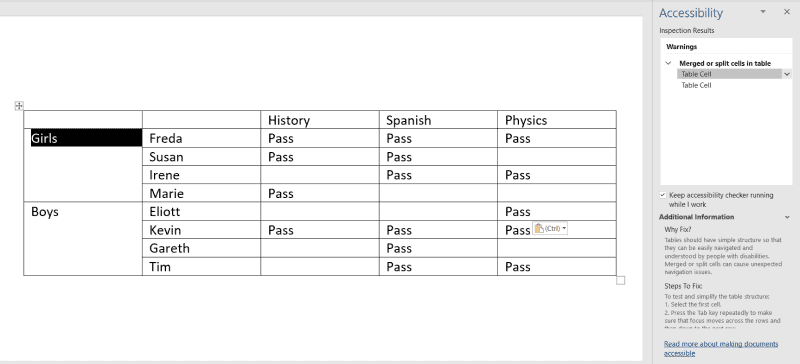Open the Paste Options (Ctrl) icon
The height and width of the screenshot is (364, 800).
pyautogui.click(x=550, y=229)
